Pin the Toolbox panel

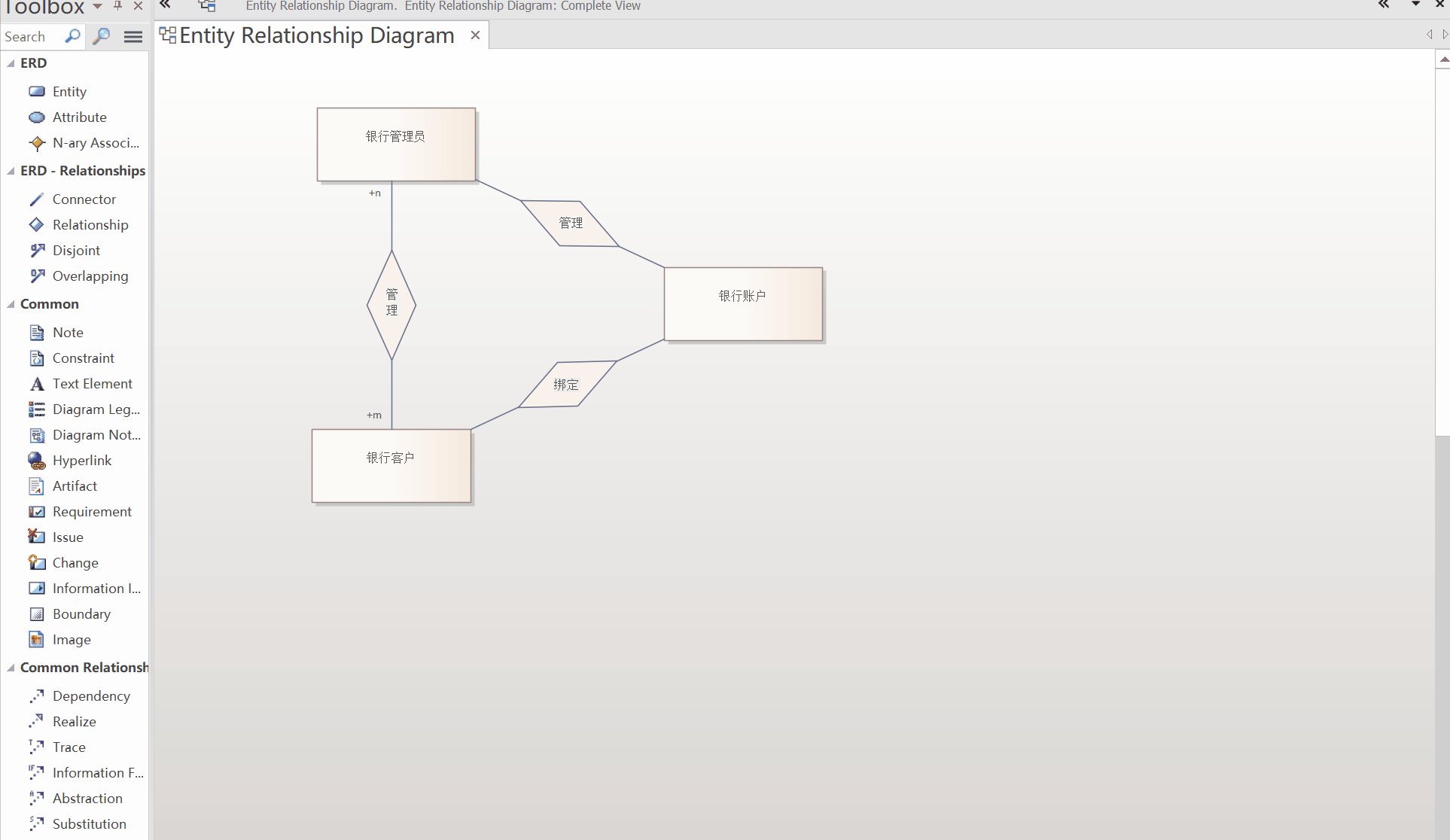click(117, 6)
